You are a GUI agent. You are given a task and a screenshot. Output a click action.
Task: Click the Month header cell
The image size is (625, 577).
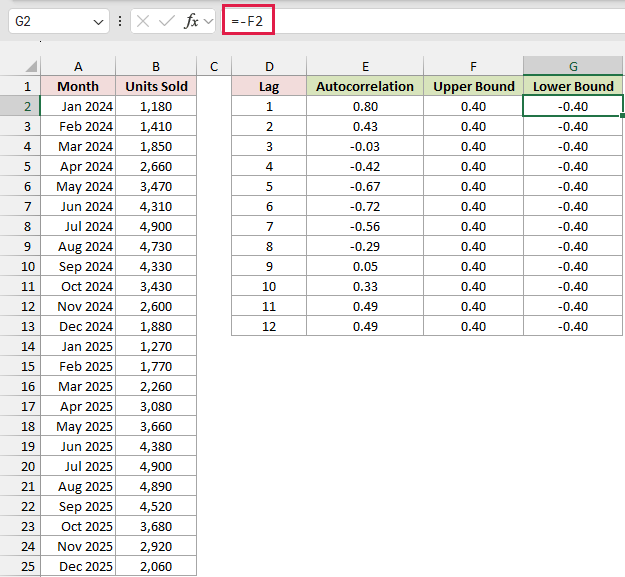[78, 86]
